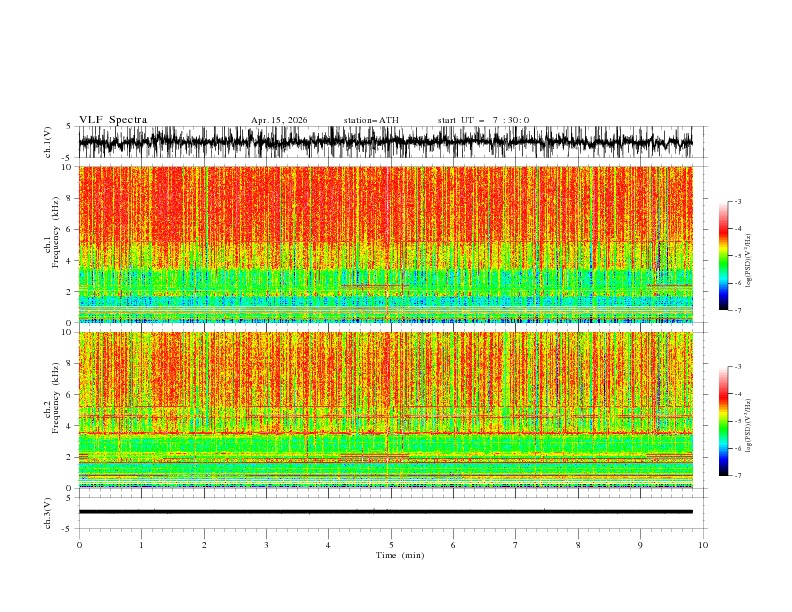Click time axis tick label "4"
792x612 pixels.
329,545
